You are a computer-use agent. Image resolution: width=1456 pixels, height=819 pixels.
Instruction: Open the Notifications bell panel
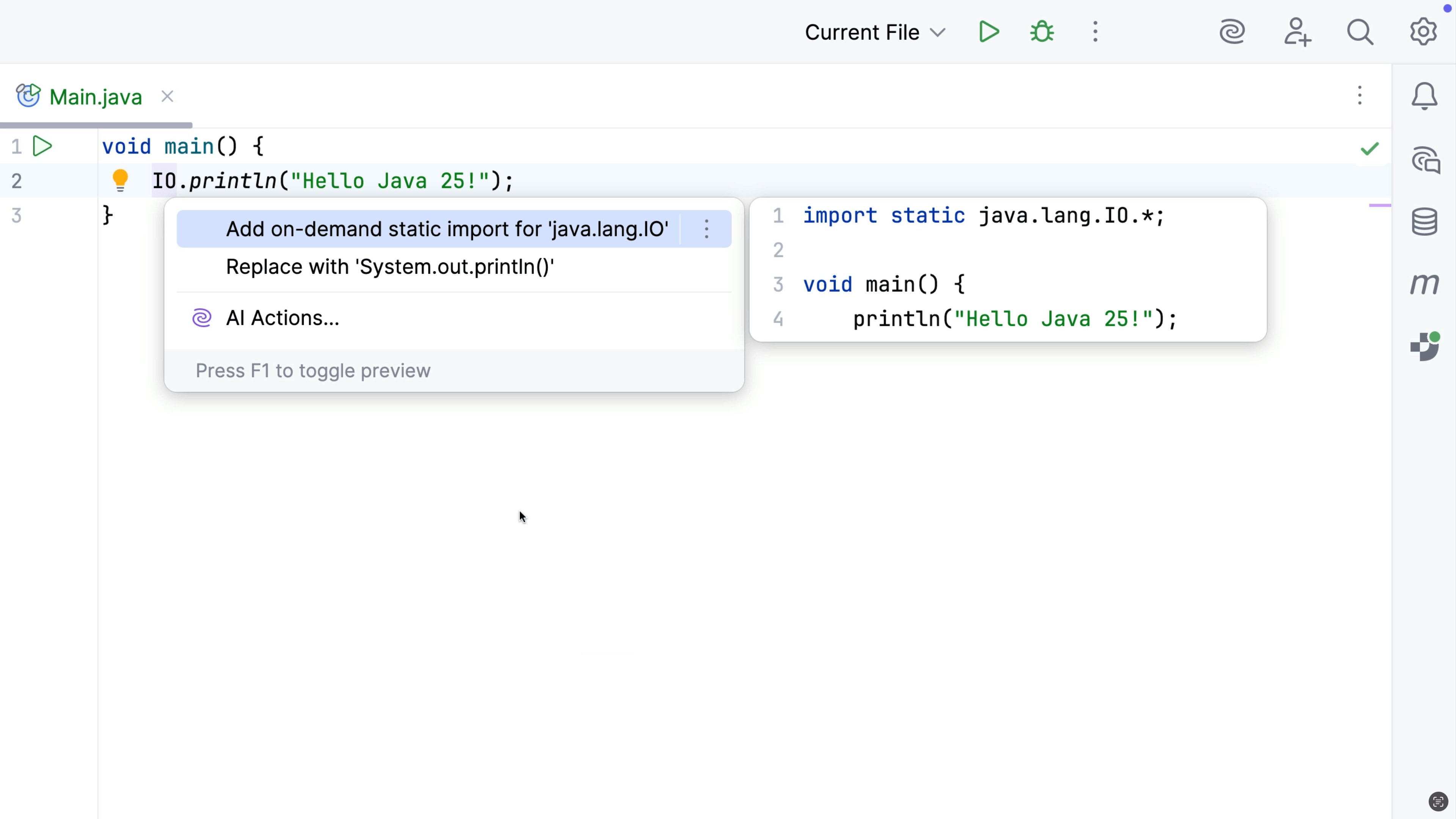click(1424, 96)
